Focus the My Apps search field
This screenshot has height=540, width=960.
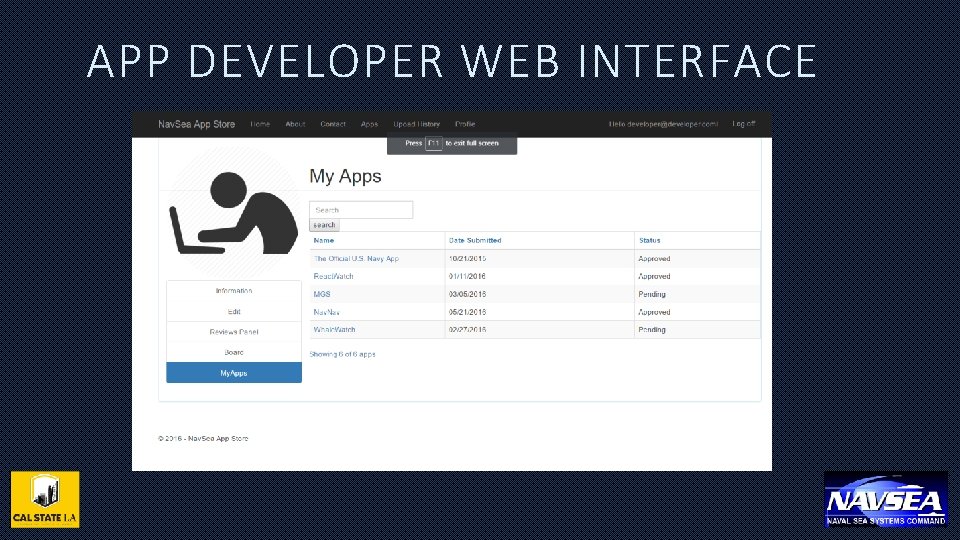pyautogui.click(x=361, y=209)
